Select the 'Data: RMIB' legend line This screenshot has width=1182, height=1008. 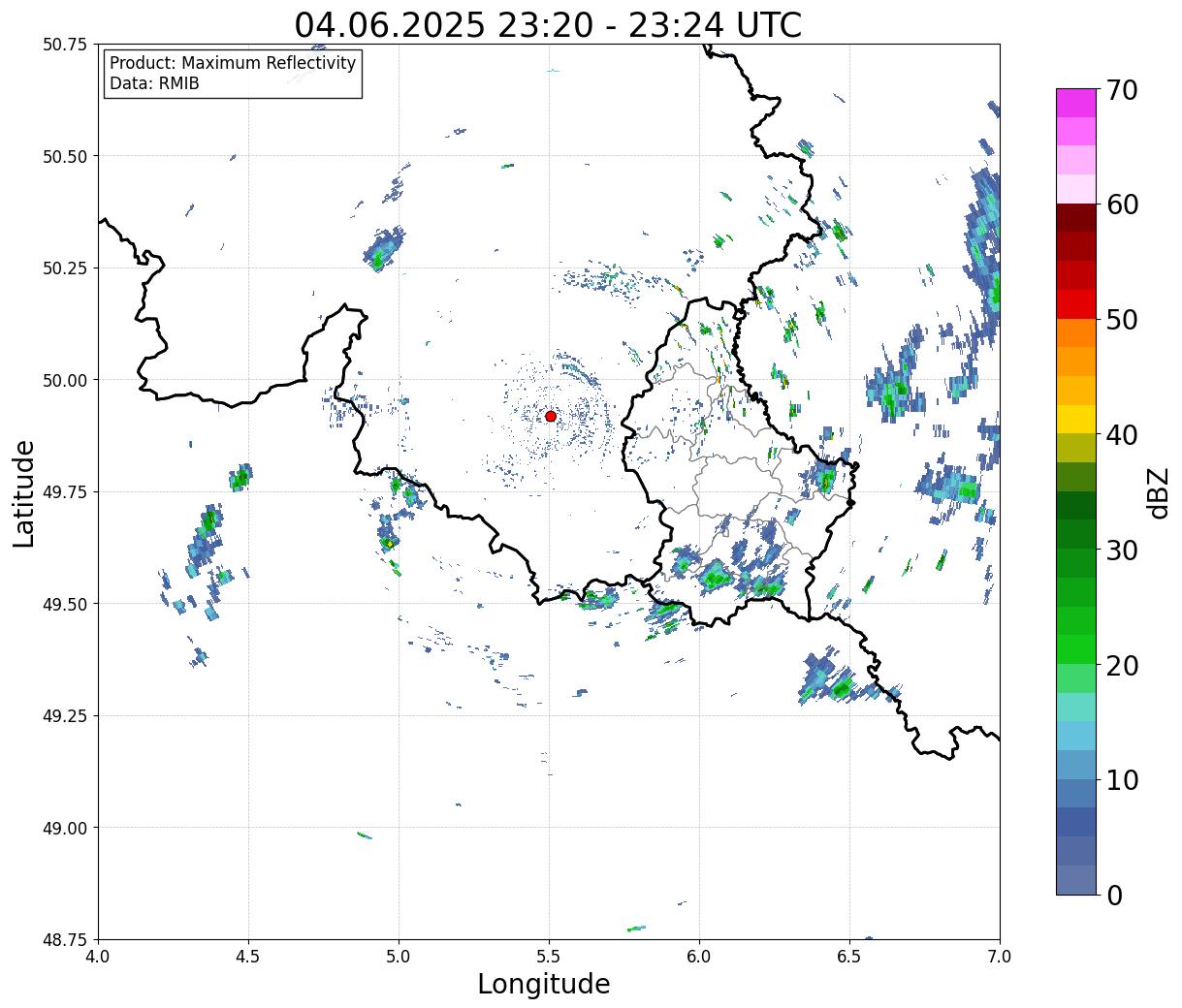click(154, 83)
